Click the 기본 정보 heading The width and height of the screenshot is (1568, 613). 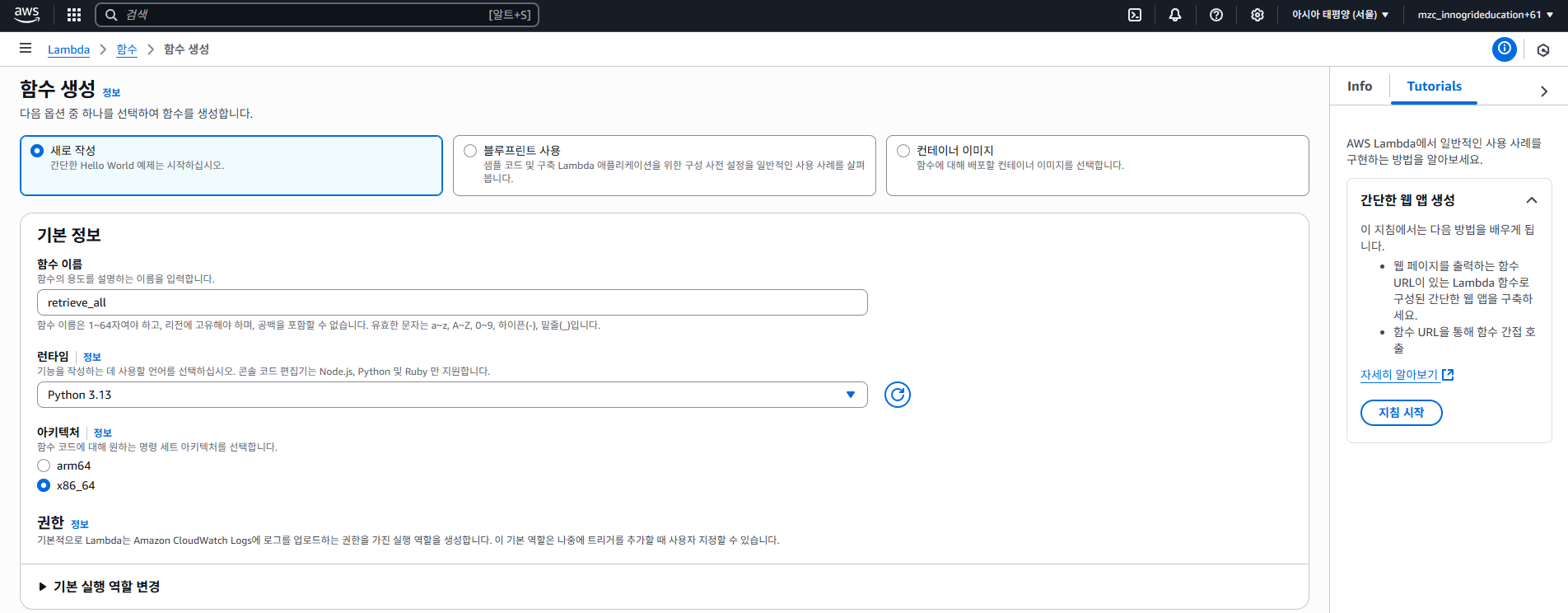[69, 235]
